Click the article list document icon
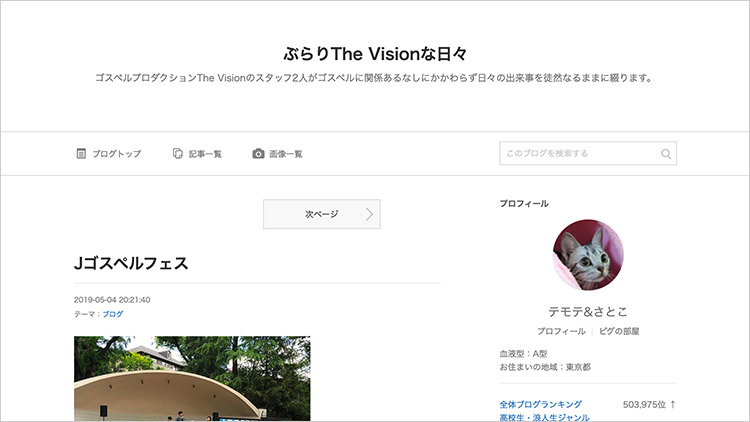The width and height of the screenshot is (750, 422). point(177,154)
